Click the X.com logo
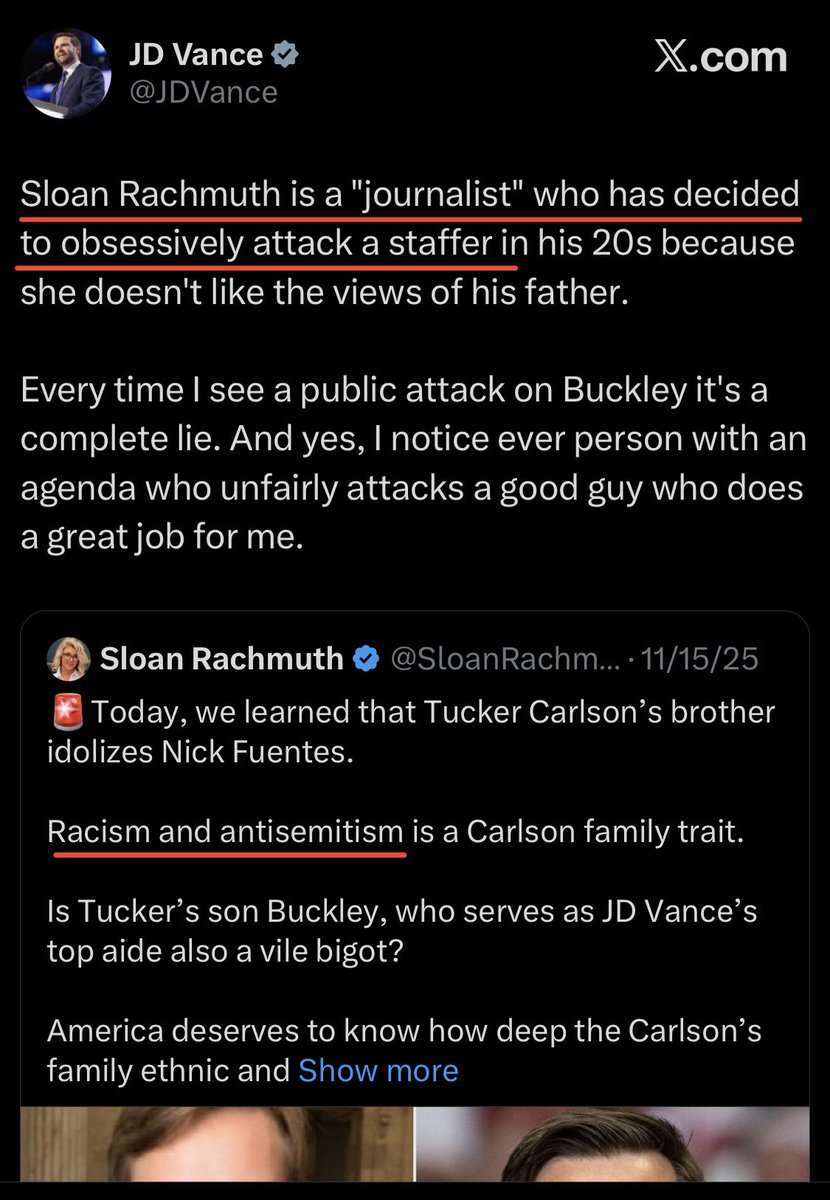830x1200 pixels. 720,59
